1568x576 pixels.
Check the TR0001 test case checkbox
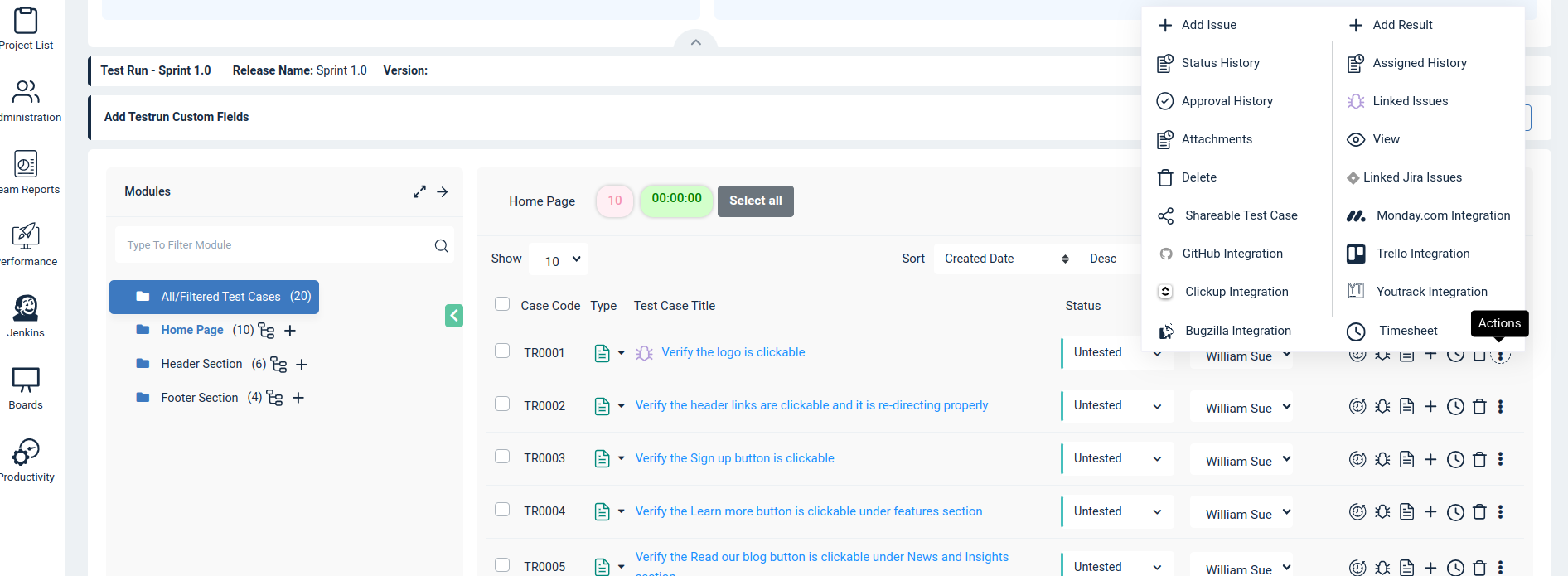coord(502,351)
